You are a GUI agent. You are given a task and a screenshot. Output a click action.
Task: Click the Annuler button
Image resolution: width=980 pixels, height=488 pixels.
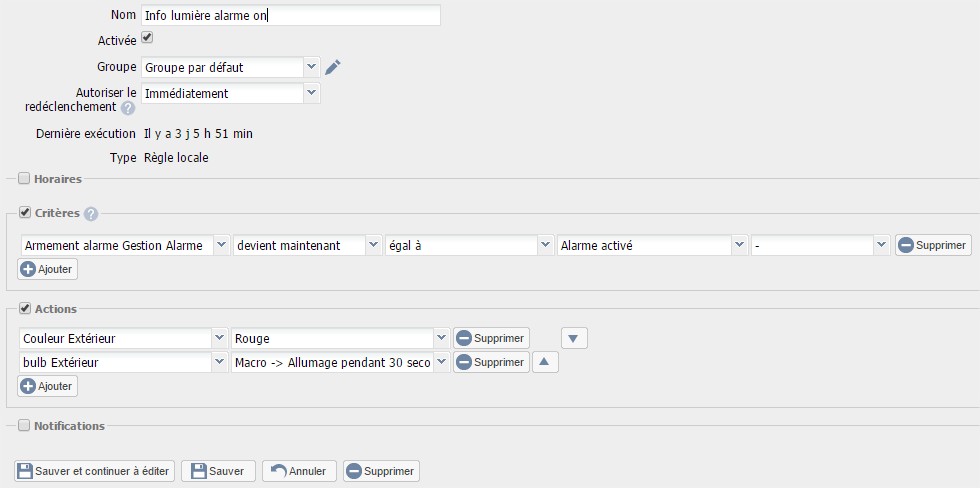pyautogui.click(x=299, y=471)
